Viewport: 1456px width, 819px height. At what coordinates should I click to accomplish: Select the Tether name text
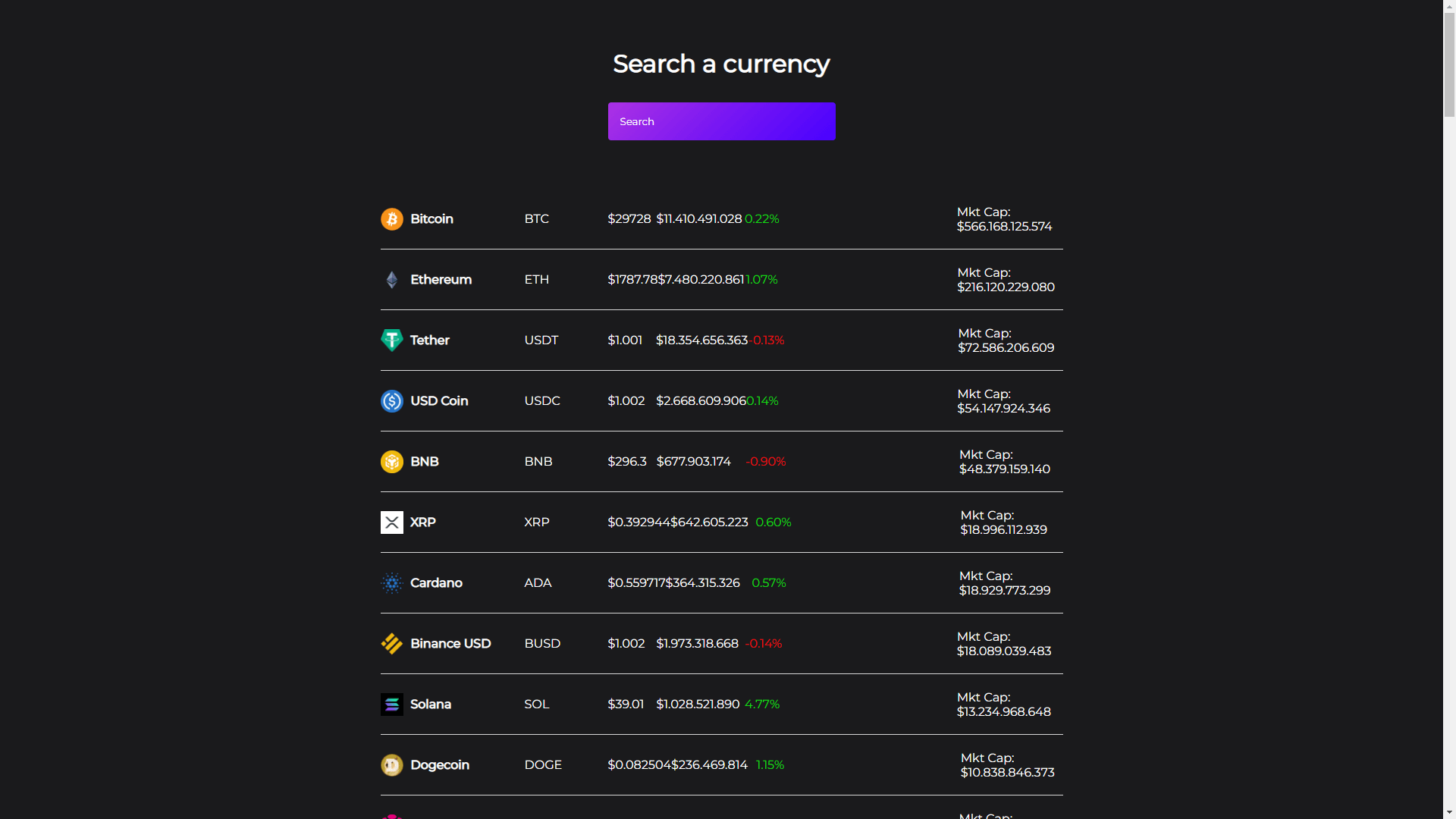coord(429,340)
